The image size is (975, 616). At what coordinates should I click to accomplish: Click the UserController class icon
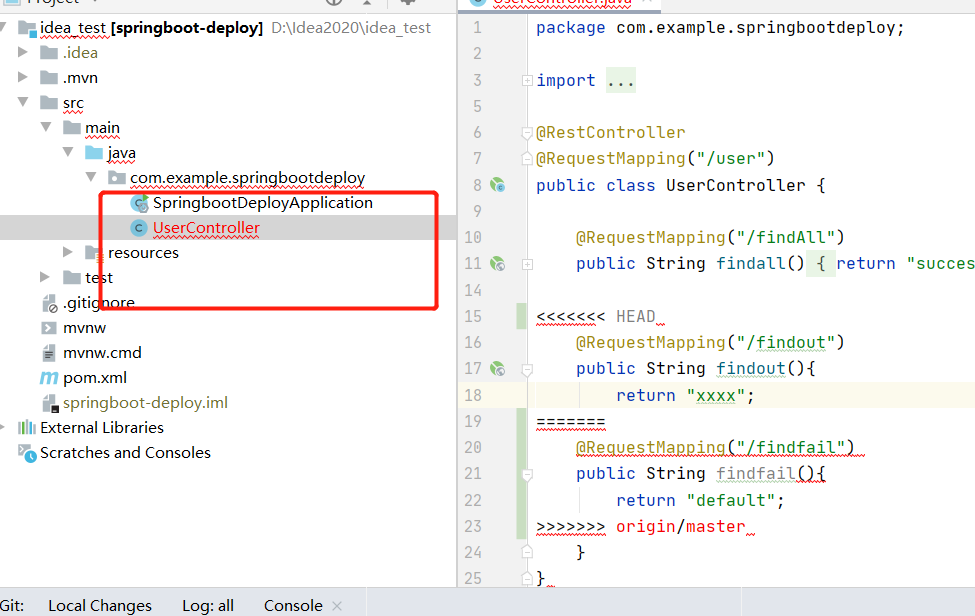point(139,228)
